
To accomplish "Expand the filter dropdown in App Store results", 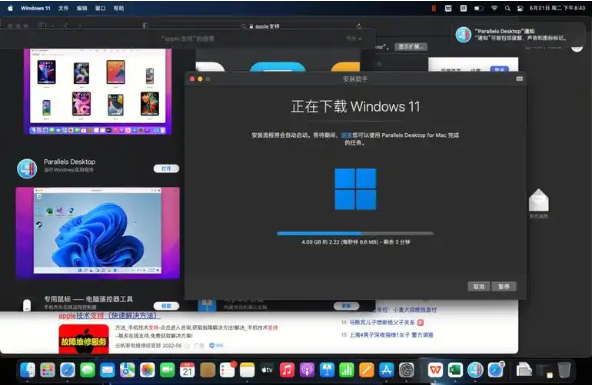I will [x=354, y=38].
